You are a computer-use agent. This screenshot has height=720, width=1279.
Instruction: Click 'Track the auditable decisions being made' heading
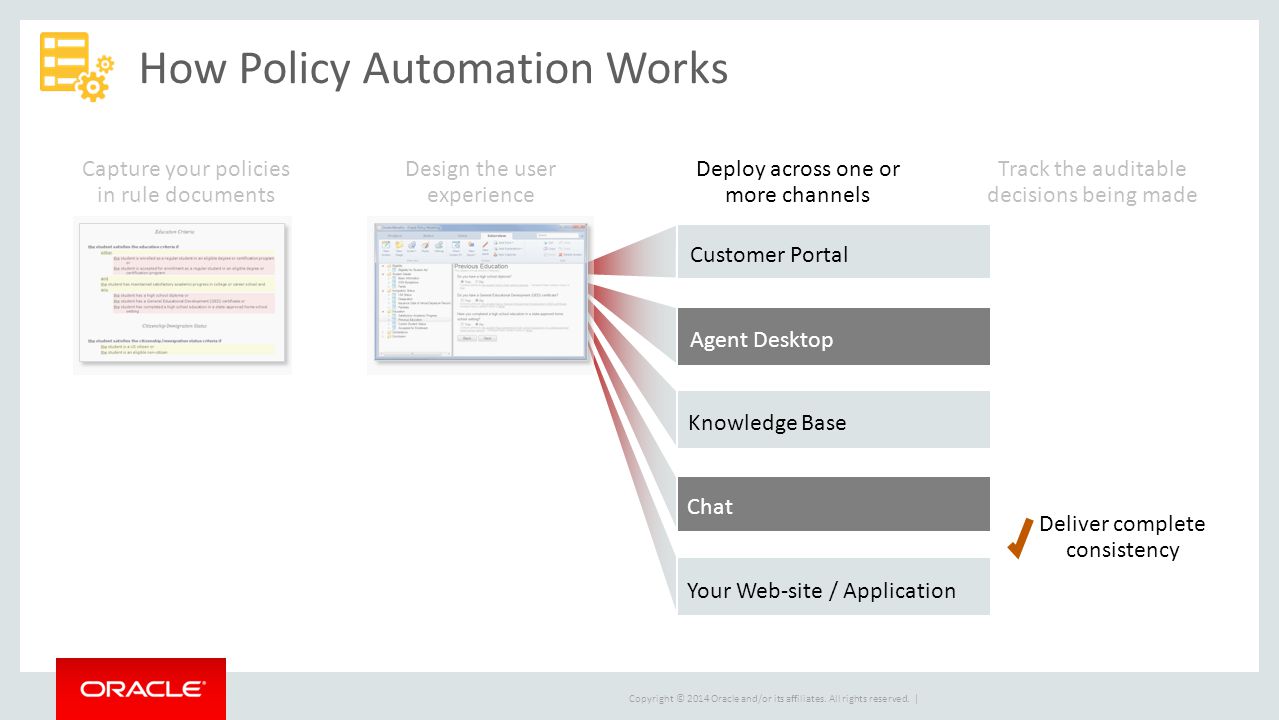click(x=1092, y=181)
